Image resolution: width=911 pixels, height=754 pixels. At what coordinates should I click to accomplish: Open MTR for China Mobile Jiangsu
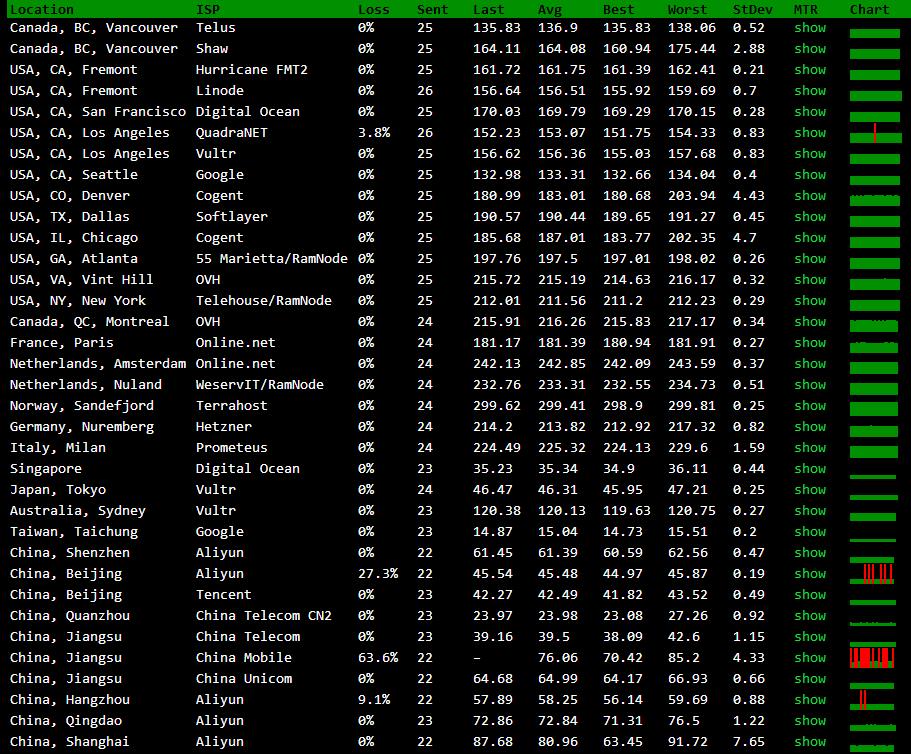(810, 658)
